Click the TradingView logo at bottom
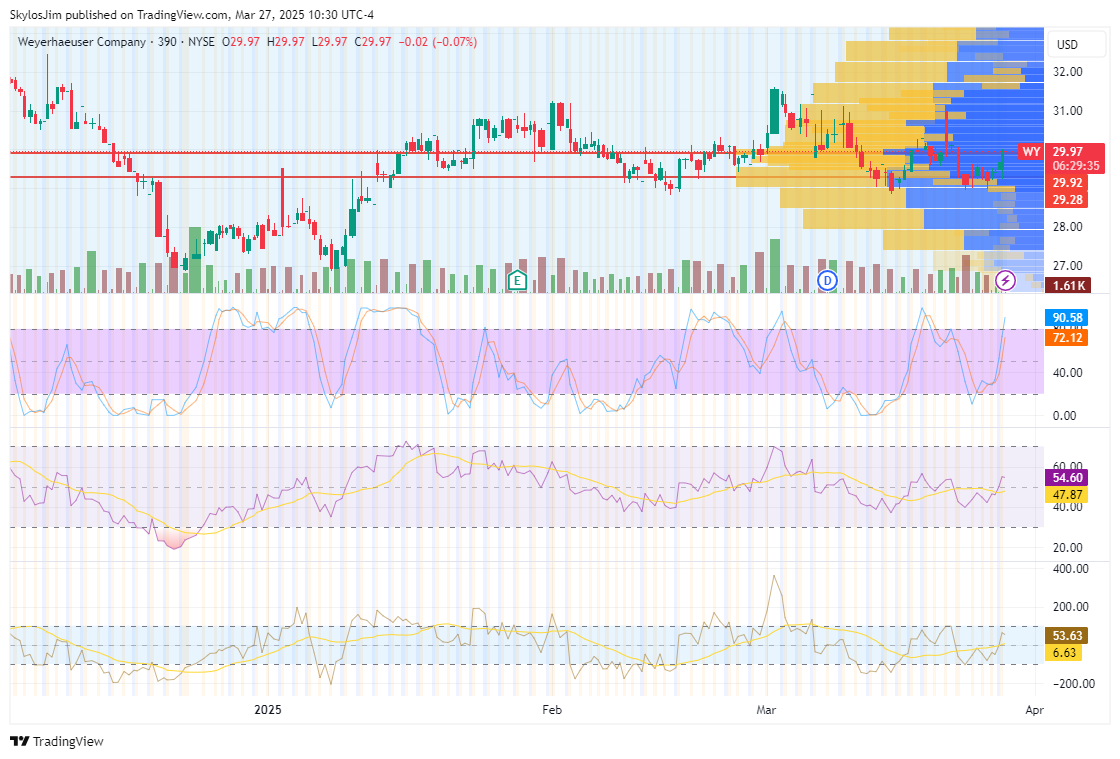Viewport: 1120px width, 759px height. tap(57, 741)
